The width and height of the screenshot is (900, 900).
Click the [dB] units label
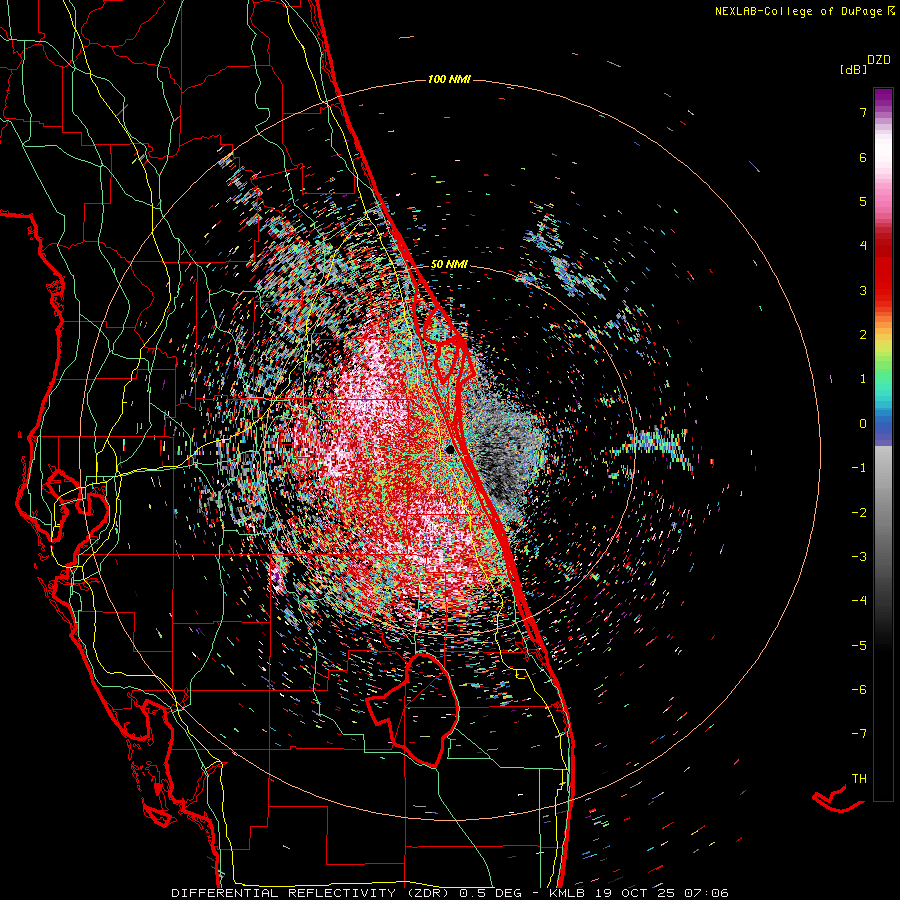[x=853, y=69]
